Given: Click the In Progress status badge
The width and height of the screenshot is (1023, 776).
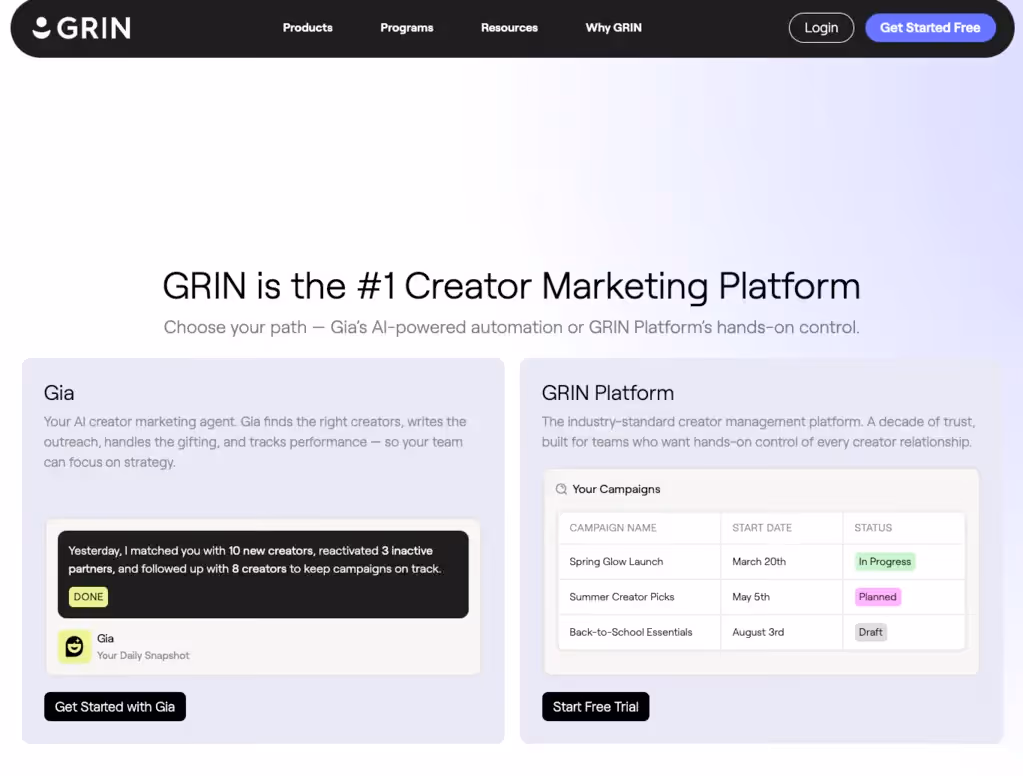Looking at the screenshot, I should click(x=884, y=561).
